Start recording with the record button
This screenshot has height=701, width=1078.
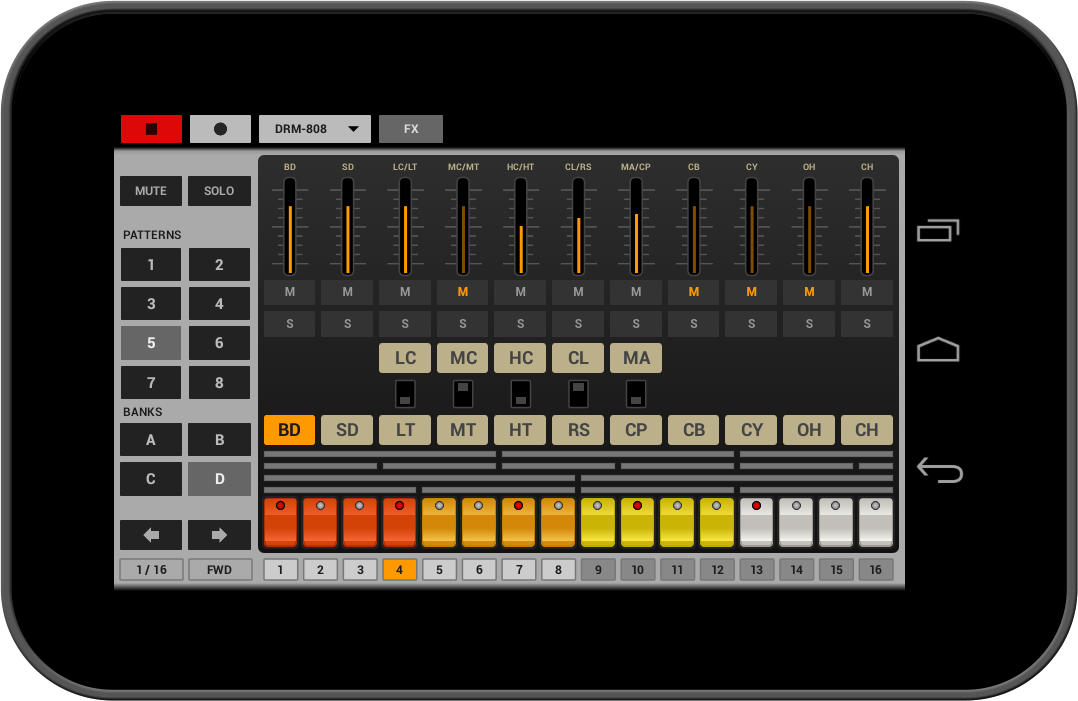pos(220,129)
